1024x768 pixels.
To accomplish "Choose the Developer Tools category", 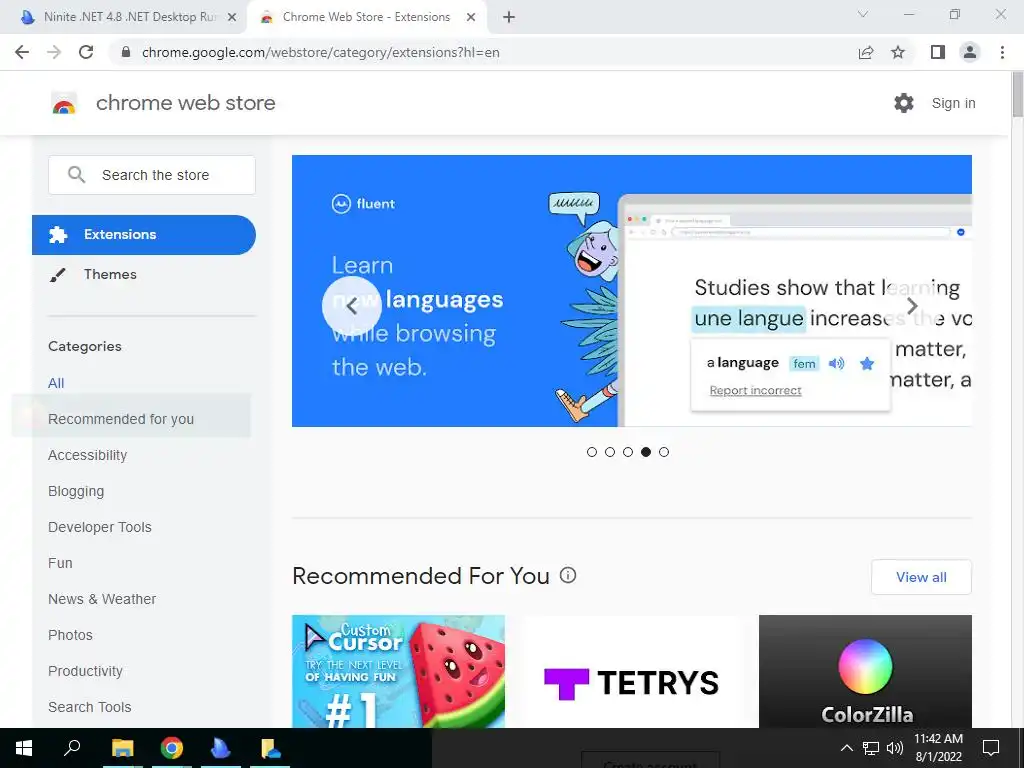I will coord(100,527).
